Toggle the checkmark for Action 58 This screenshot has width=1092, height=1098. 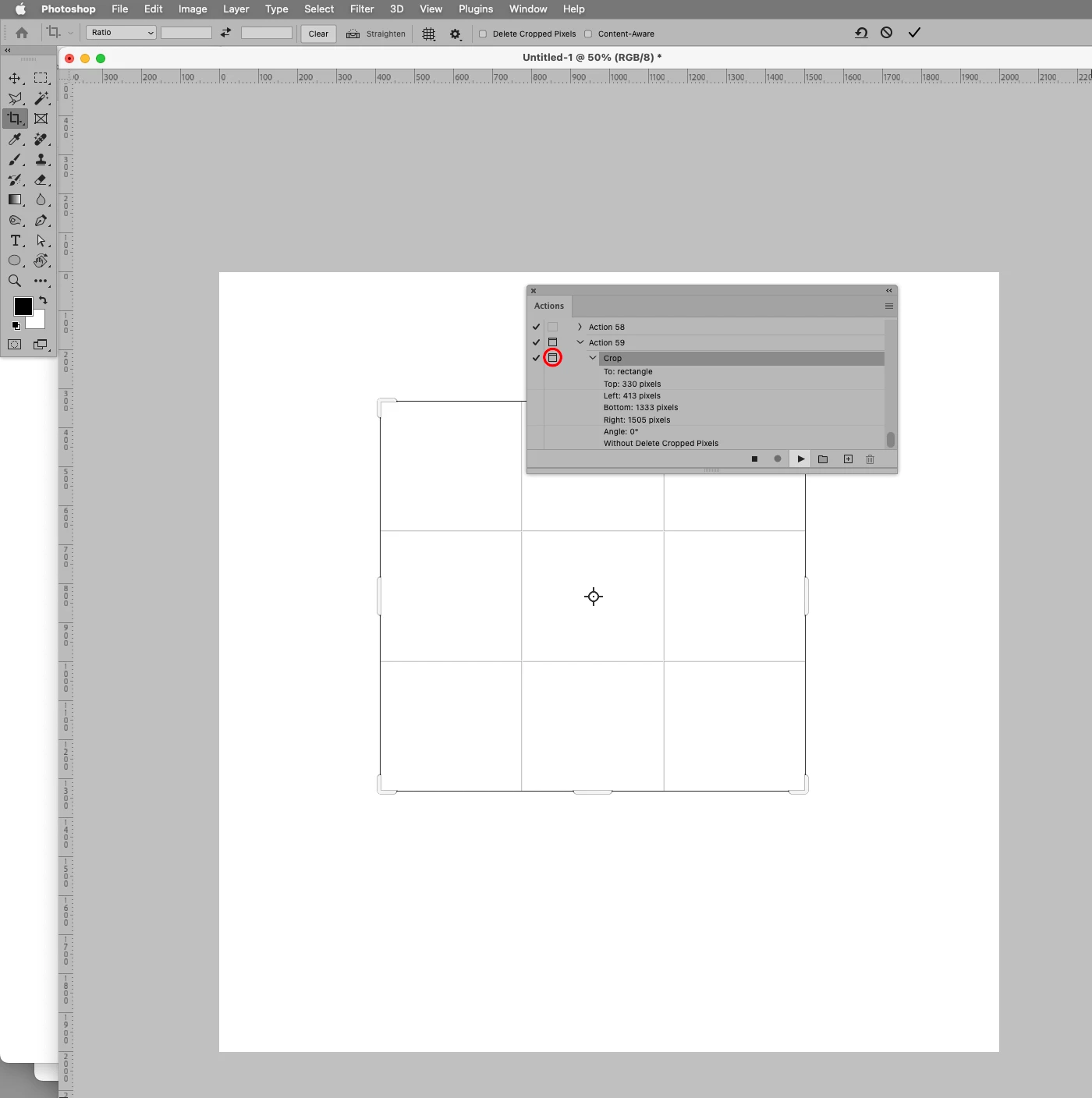click(x=536, y=327)
